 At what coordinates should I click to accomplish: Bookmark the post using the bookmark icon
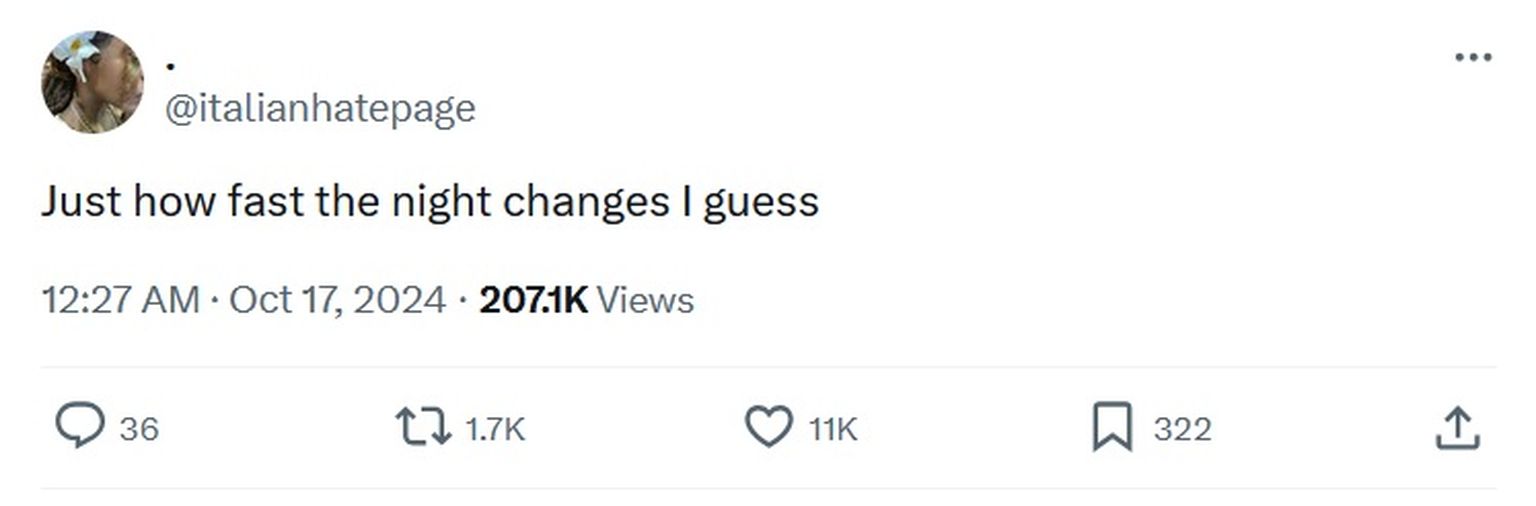[x=1112, y=428]
